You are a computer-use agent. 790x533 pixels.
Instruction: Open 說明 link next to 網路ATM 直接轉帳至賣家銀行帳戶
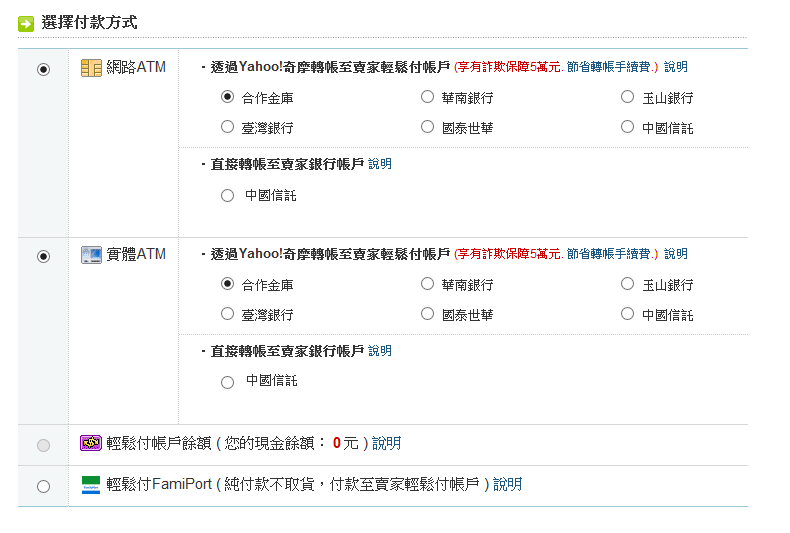coord(380,164)
